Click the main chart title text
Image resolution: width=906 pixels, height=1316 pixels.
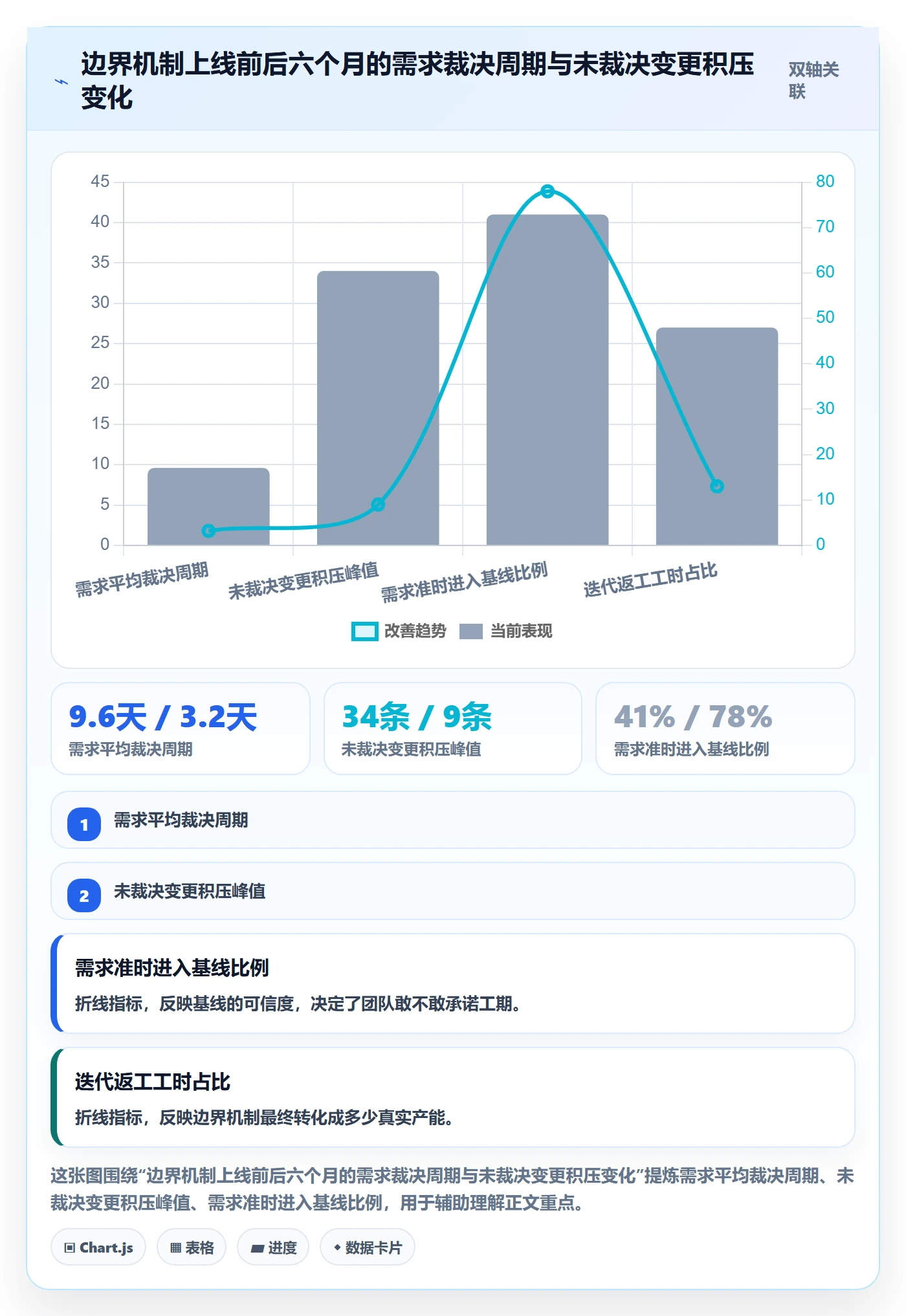click(417, 81)
